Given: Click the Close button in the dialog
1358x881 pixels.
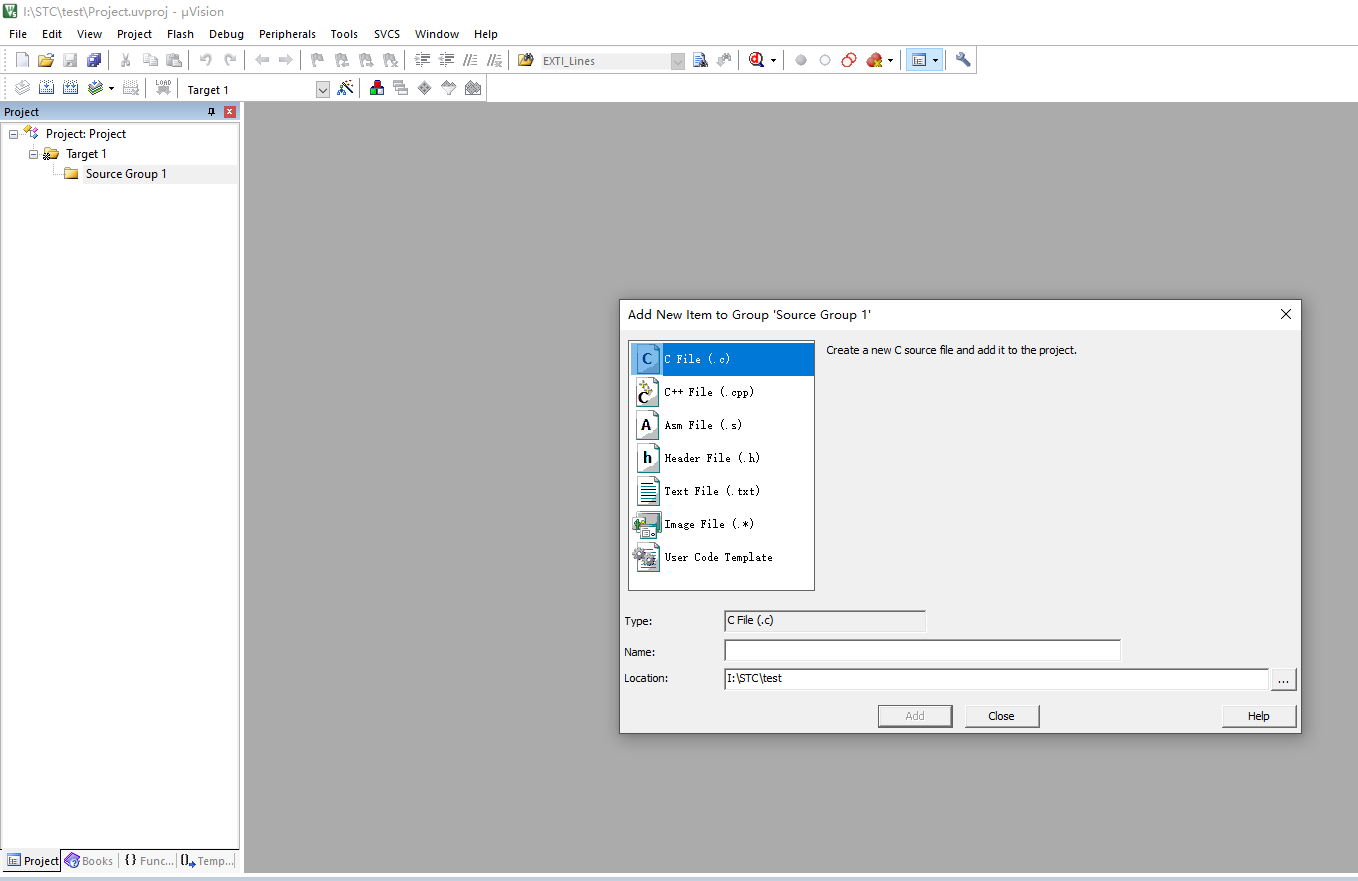Looking at the screenshot, I should [x=1002, y=716].
